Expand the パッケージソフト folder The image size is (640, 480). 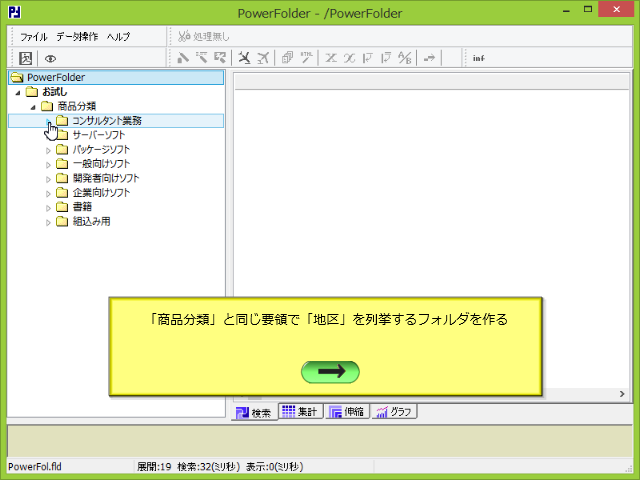pyautogui.click(x=48, y=151)
